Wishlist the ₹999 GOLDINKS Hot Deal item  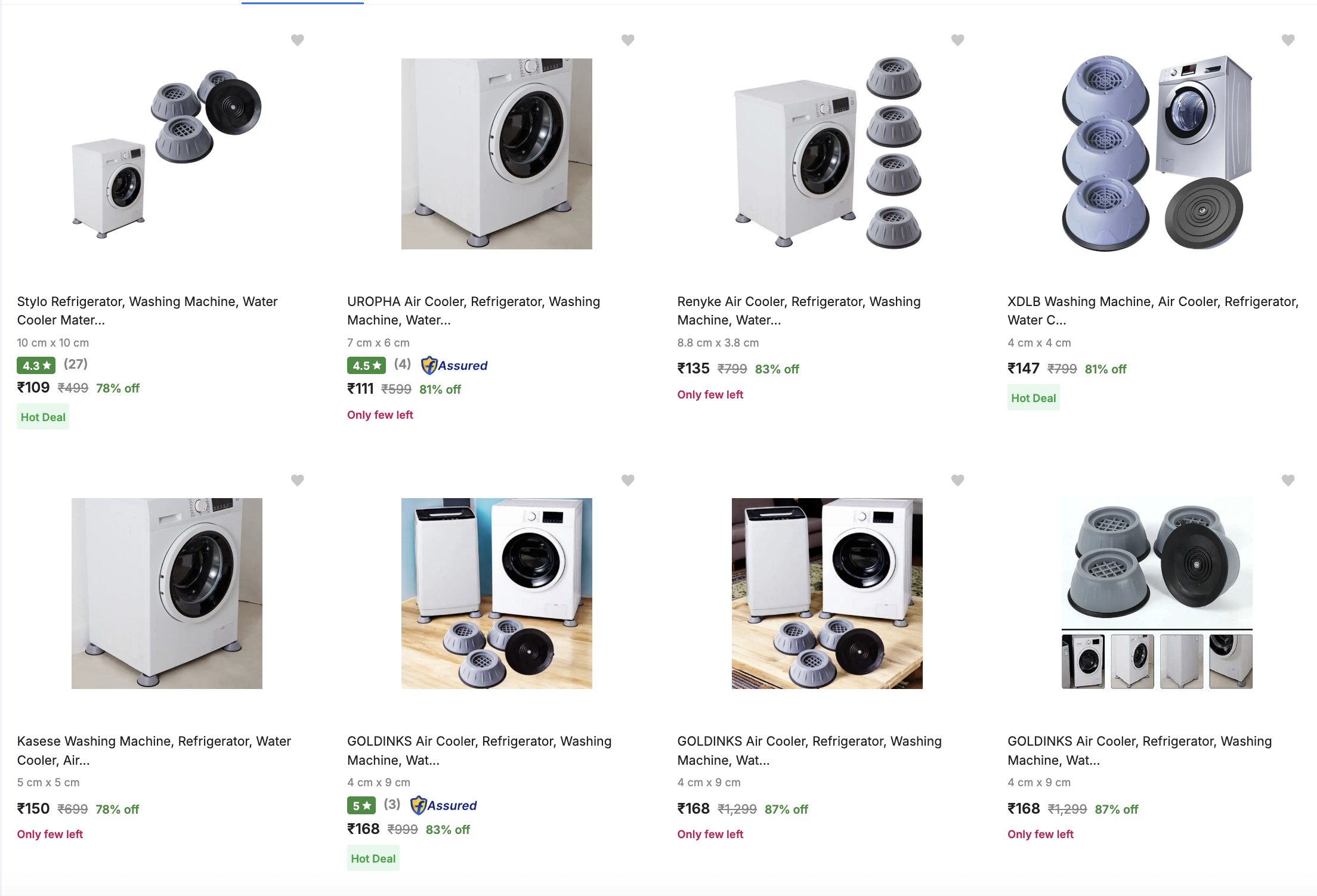(627, 480)
